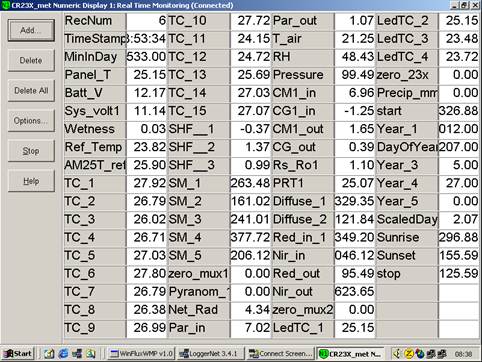The height and width of the screenshot is (362, 482).
Task: Launch Internet Explorer from quick launch
Action: point(63,354)
